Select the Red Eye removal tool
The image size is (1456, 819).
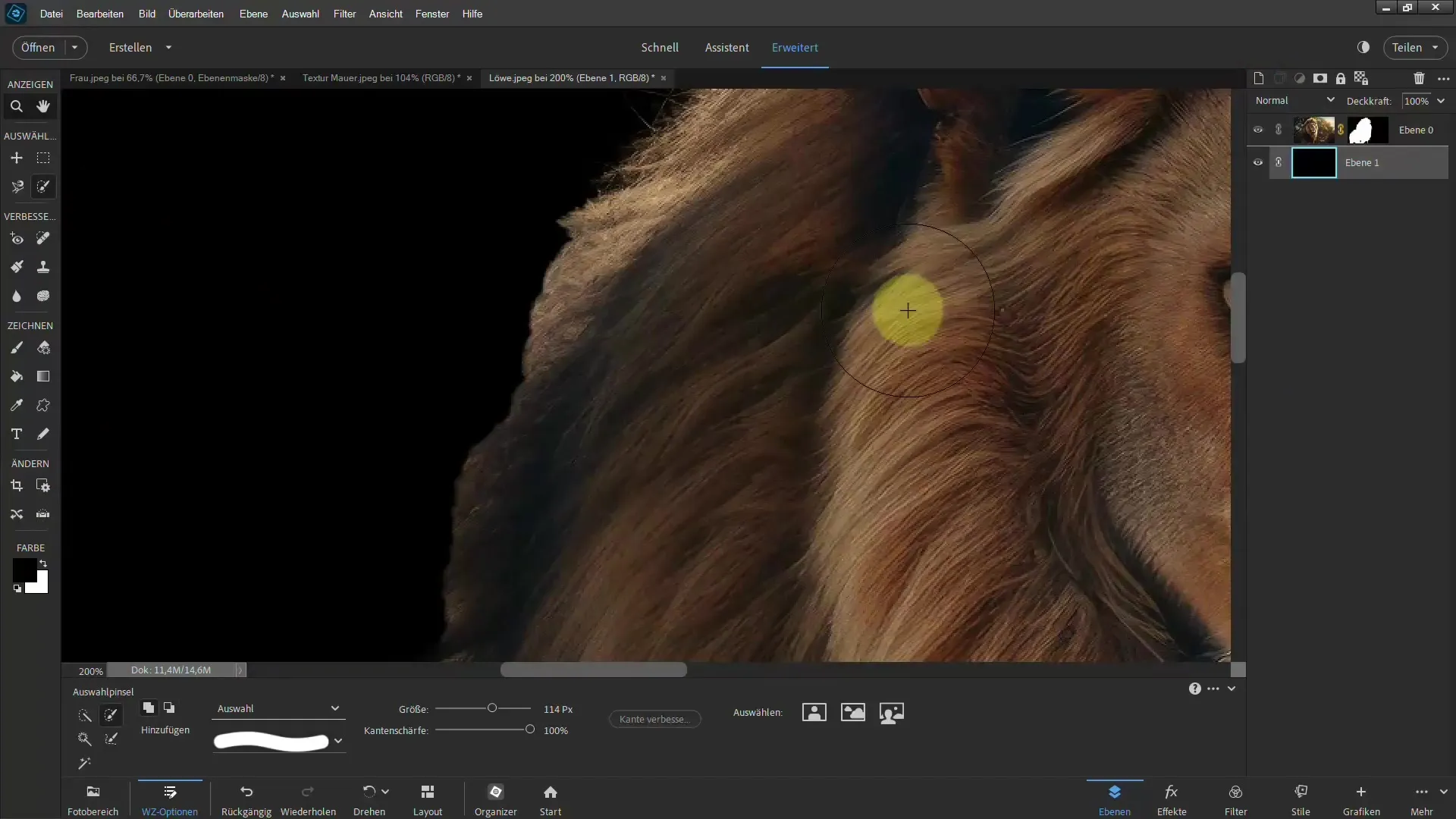tap(16, 238)
